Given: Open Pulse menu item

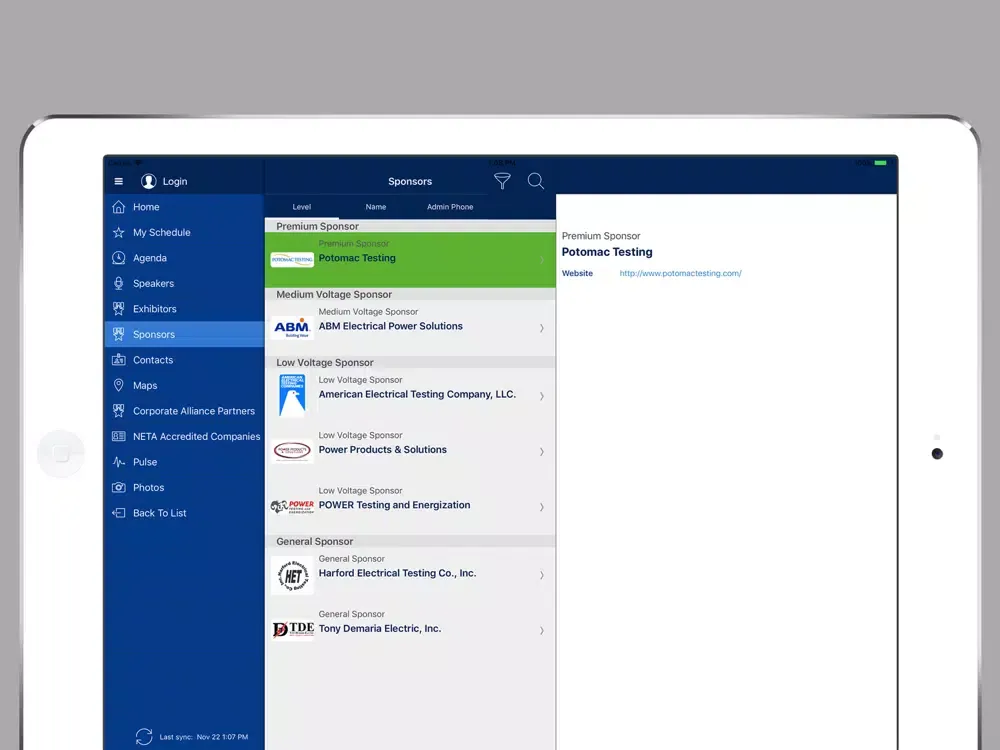Looking at the screenshot, I should [x=184, y=462].
